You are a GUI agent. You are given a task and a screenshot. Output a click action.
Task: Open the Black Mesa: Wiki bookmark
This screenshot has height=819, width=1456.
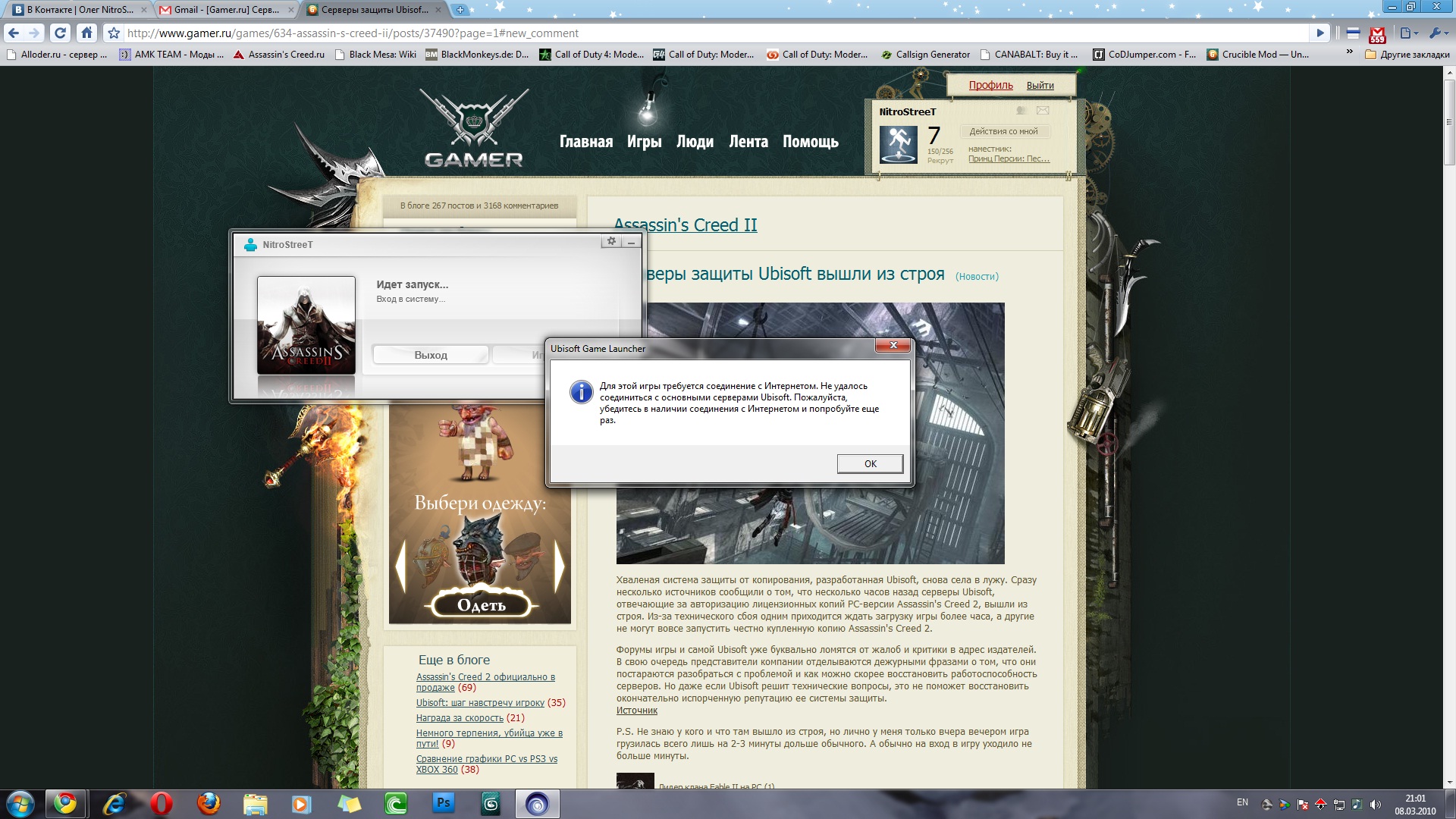point(375,55)
